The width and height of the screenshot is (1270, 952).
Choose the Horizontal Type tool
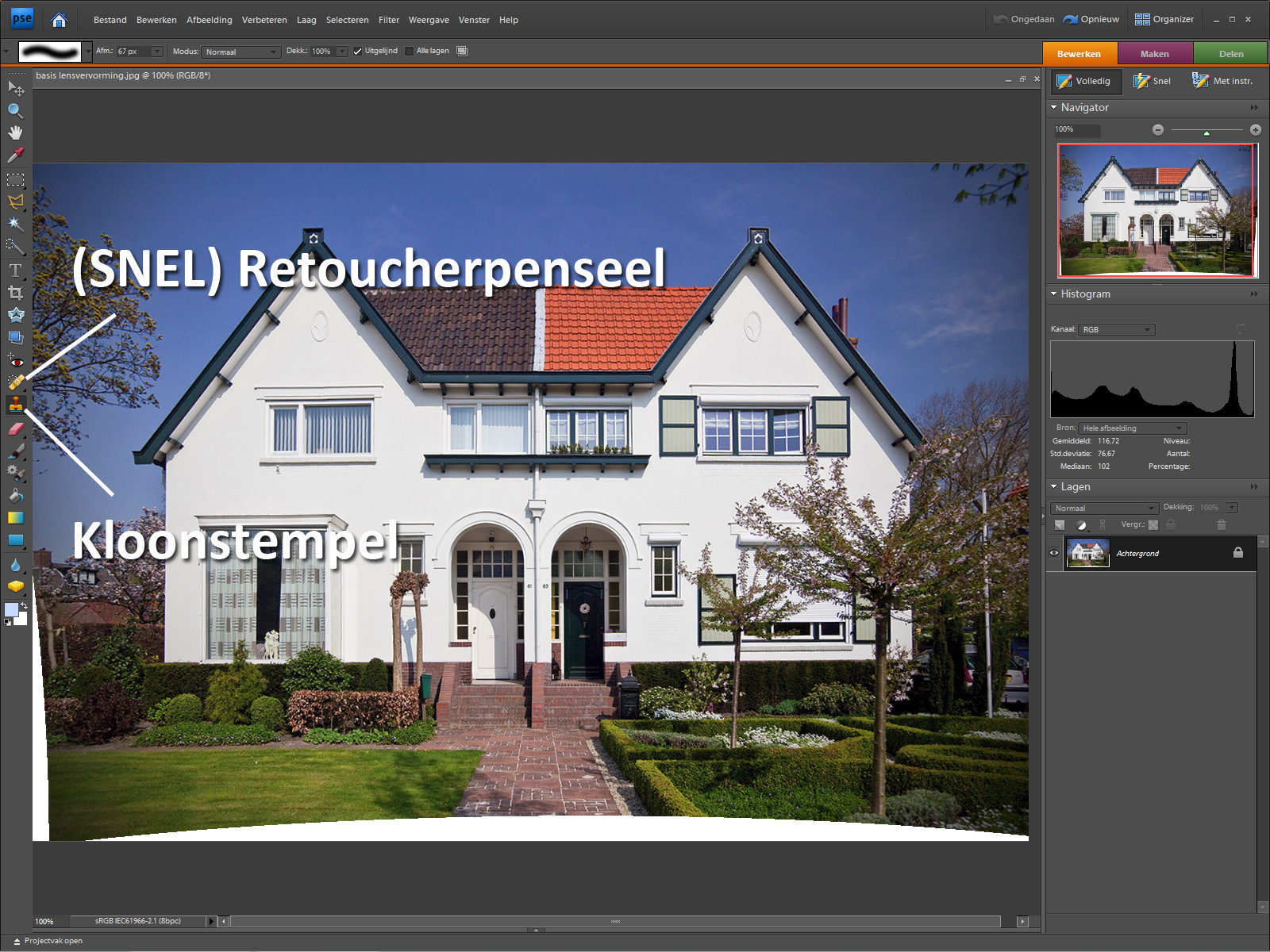point(15,271)
